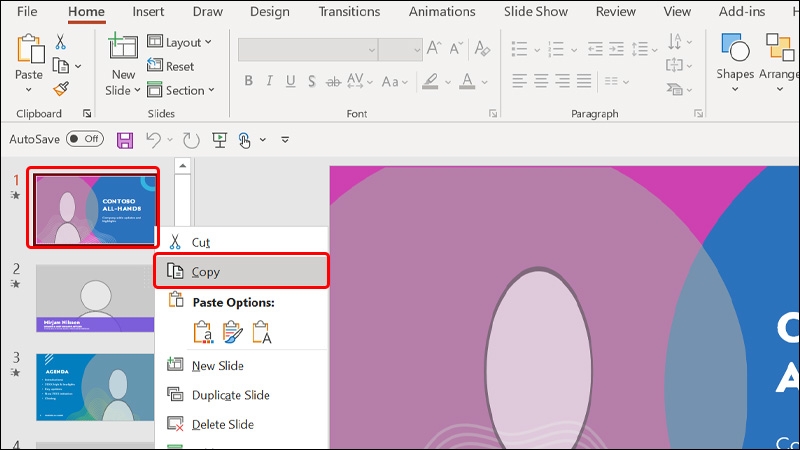Toggle text Shadow formatting
Image resolution: width=800 pixels, height=450 pixels.
(x=311, y=81)
